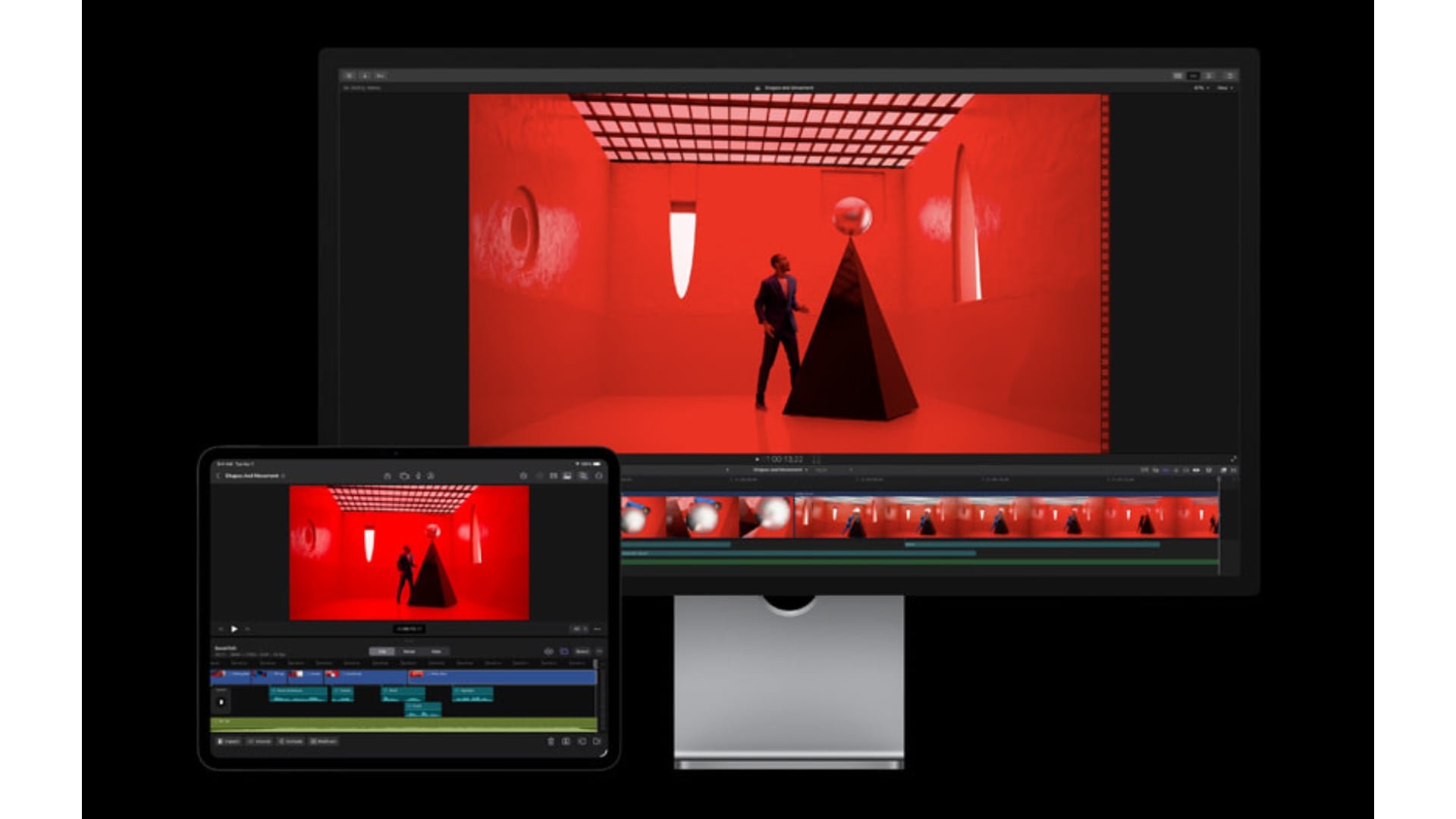Tap the undo arrow on the iPad toolbar

tap(524, 475)
